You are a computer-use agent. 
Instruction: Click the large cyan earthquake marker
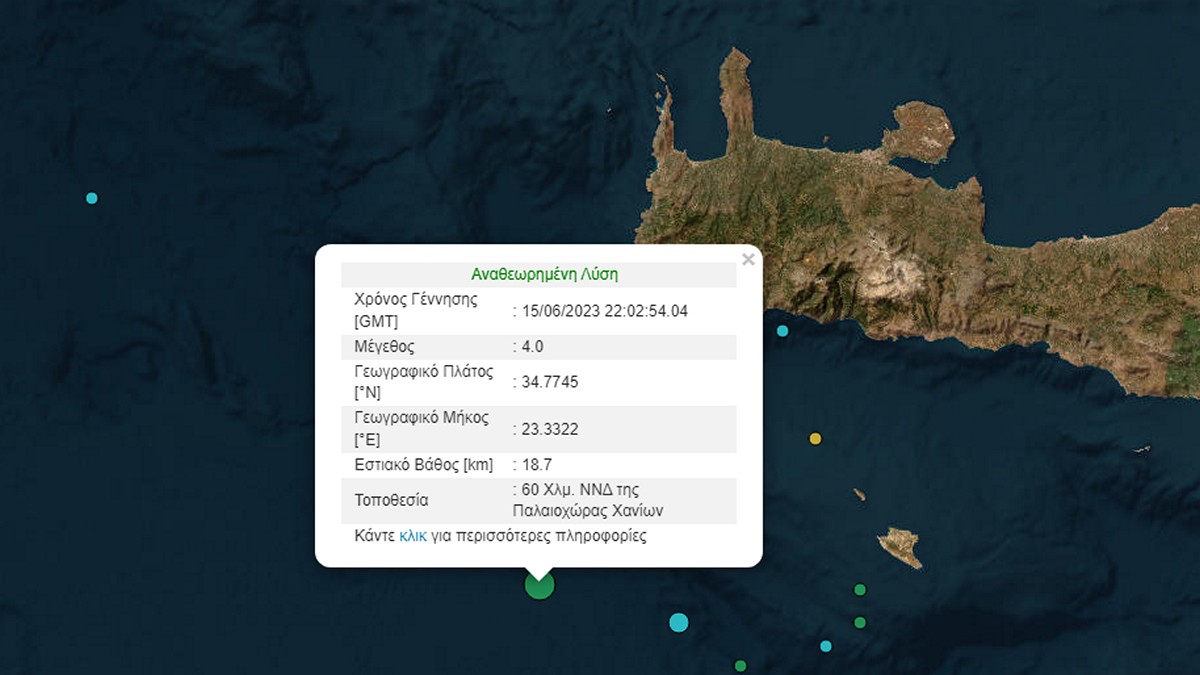click(679, 622)
